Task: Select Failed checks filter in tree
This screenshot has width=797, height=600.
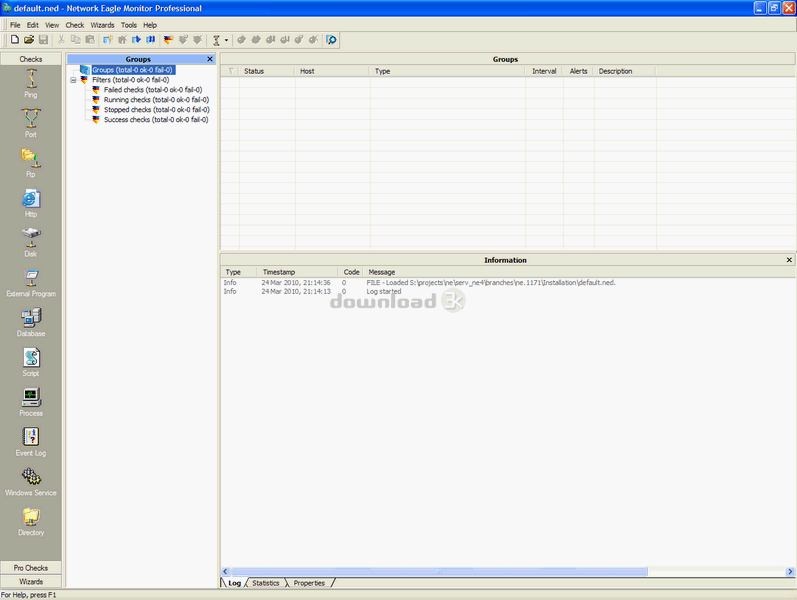Action: click(x=155, y=90)
